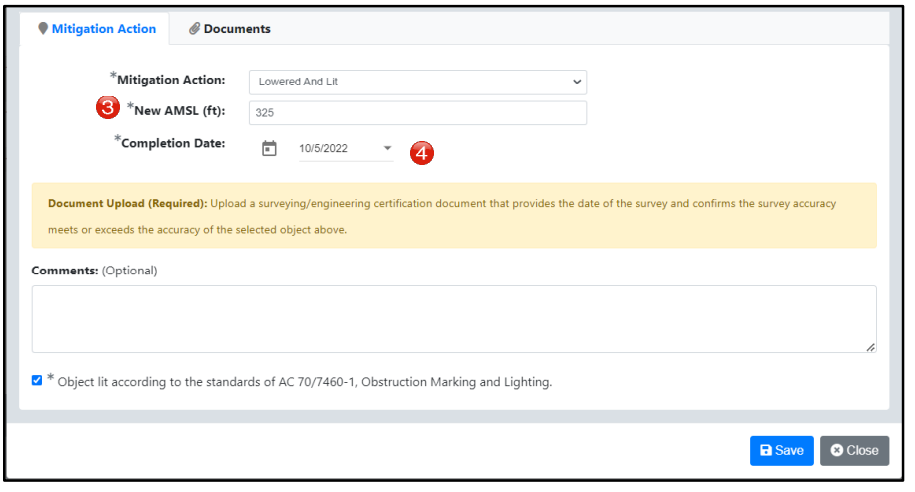Focus the New AMSL (ft) field
This screenshot has width=915, height=492.
pos(418,113)
